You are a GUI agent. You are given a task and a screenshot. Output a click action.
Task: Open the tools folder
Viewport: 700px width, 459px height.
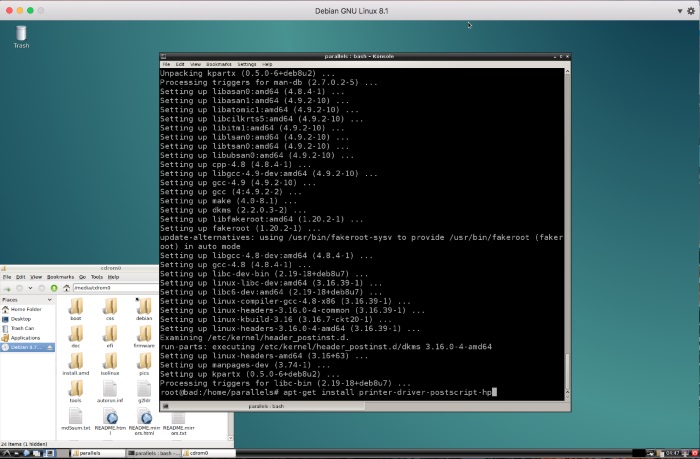76,392
